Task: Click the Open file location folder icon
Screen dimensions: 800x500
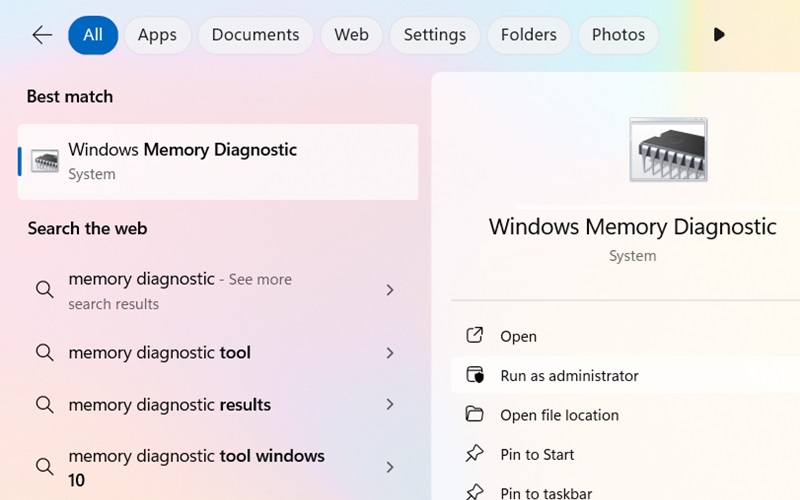Action: (x=474, y=414)
